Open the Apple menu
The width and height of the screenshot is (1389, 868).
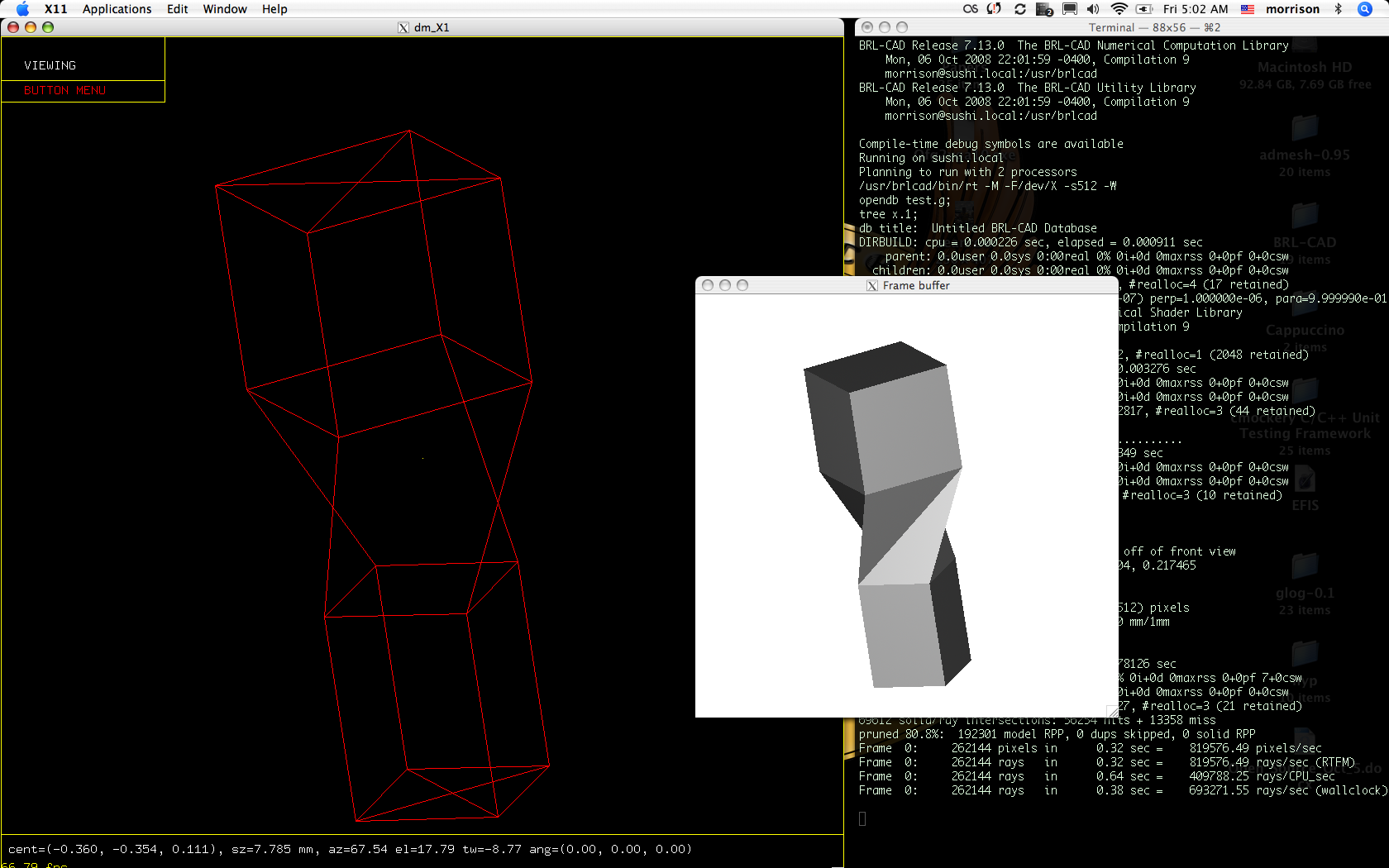[22, 9]
